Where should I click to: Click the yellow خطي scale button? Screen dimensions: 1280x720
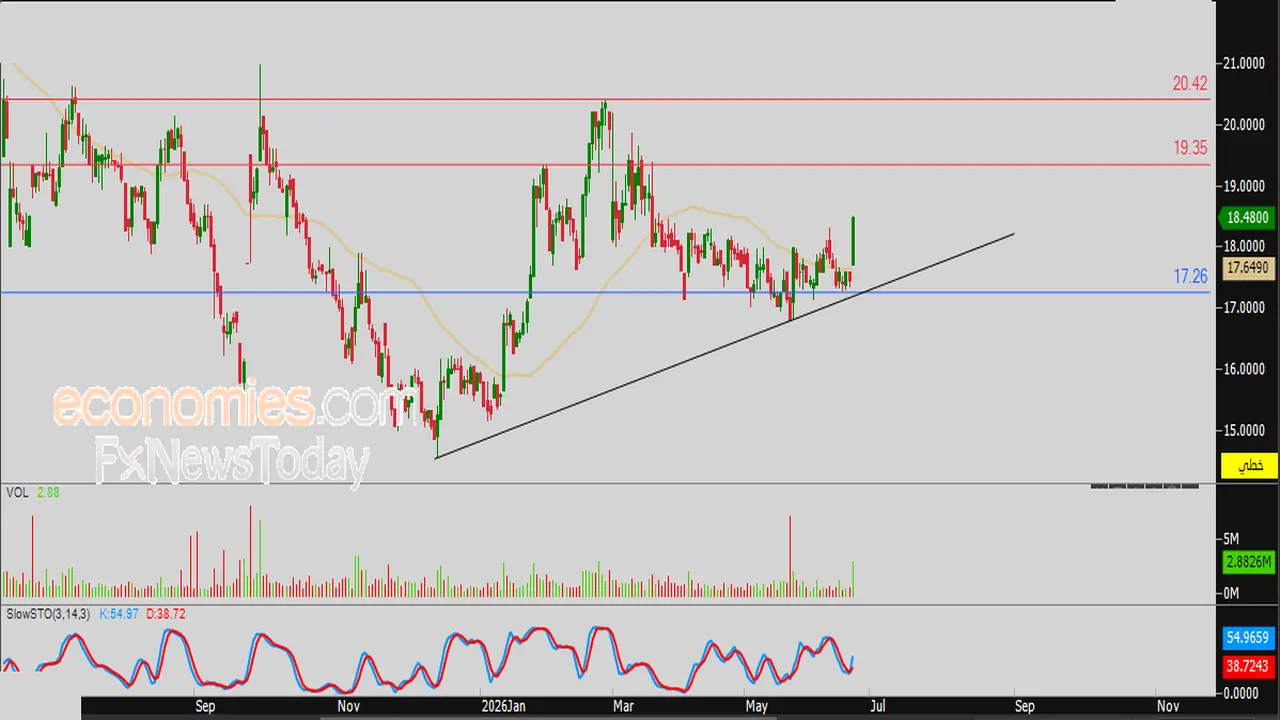point(1250,466)
